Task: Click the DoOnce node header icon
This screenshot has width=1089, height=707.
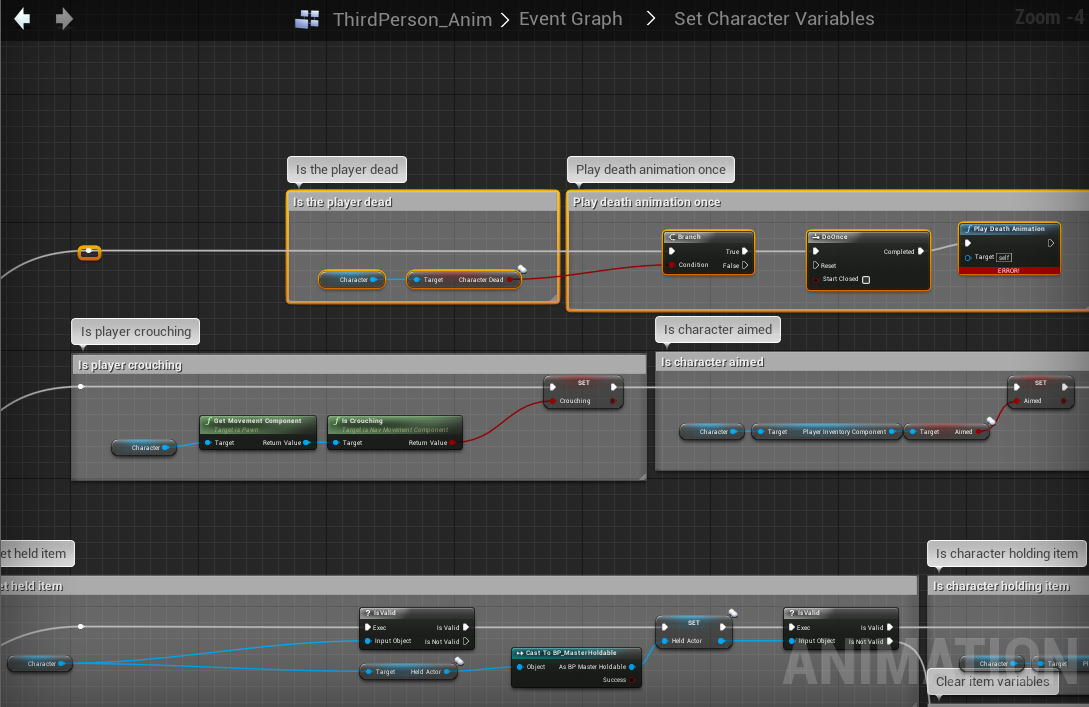Action: pos(815,237)
